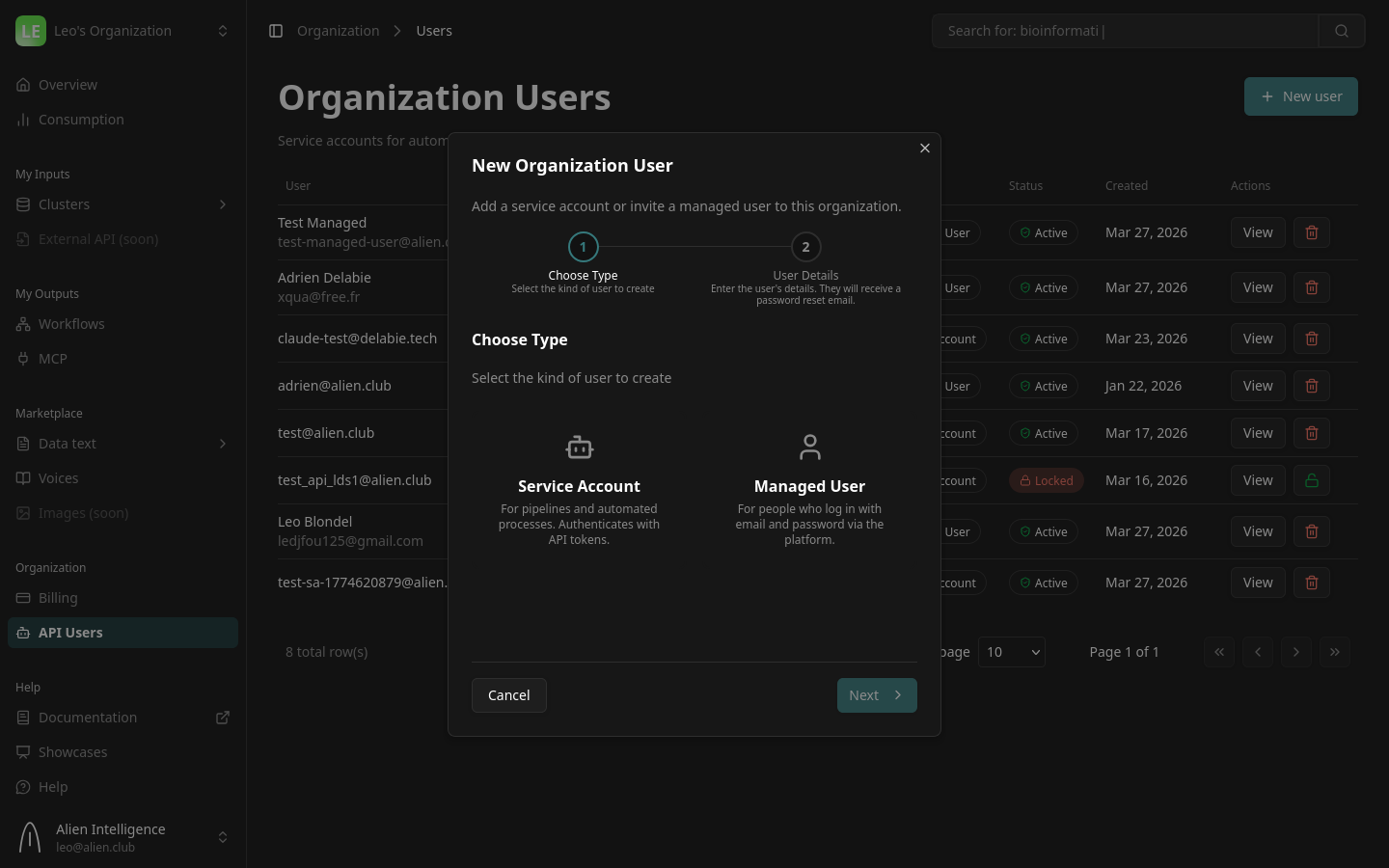
Task: Open Voices in the Marketplace section
Action: tap(58, 478)
